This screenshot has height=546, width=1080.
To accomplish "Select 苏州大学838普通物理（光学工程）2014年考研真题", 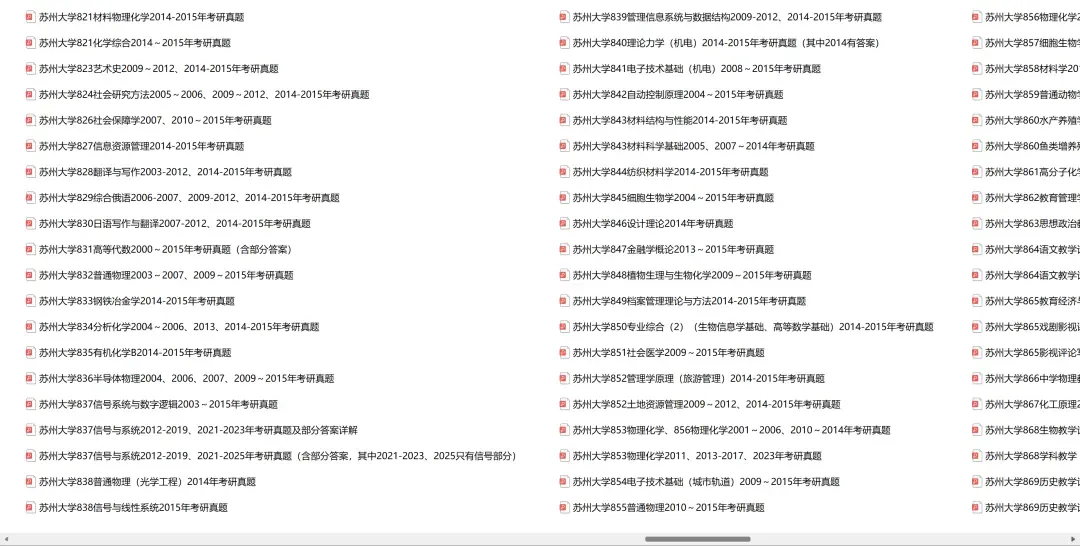I will (147, 481).
